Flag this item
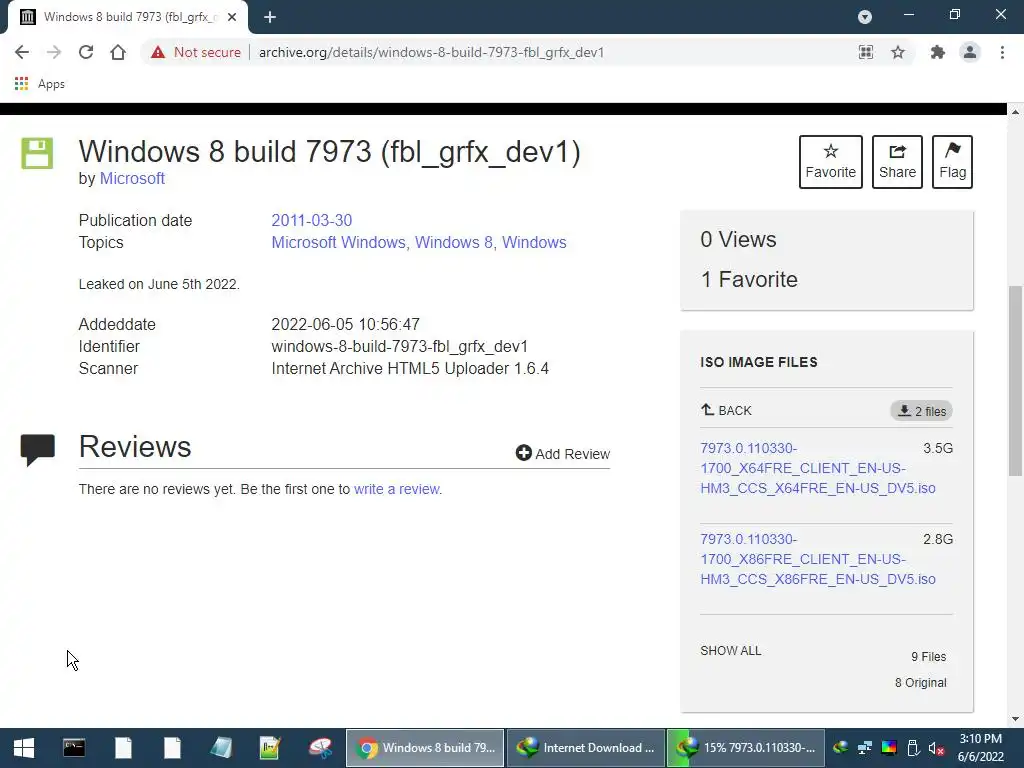 click(952, 162)
